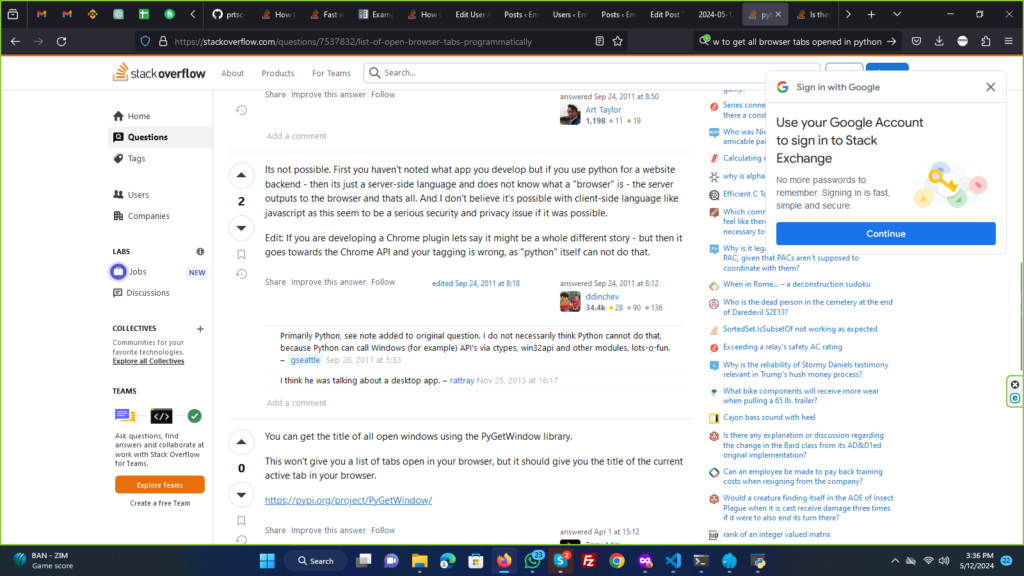This screenshot has height=576, width=1024.
Task: Open Visual Studio Code from taskbar
Action: [674, 560]
